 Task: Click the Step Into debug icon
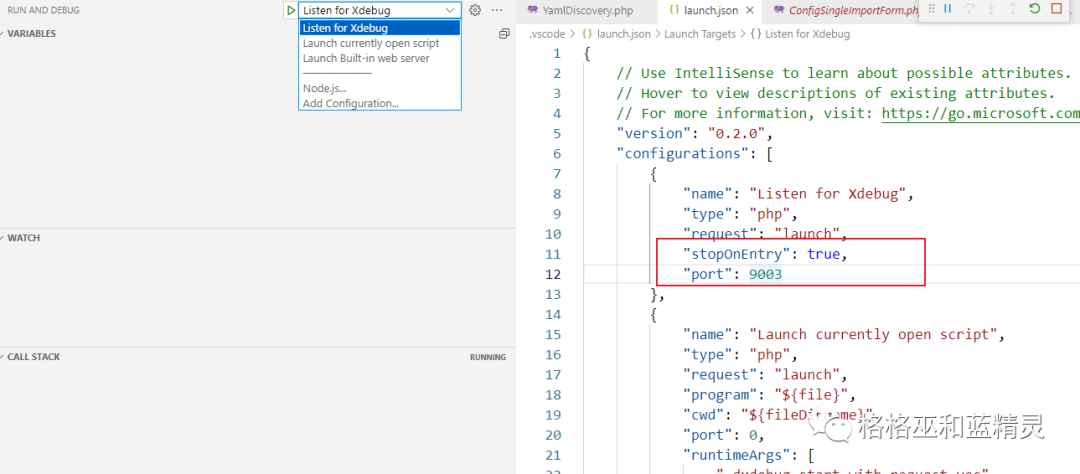point(991,9)
